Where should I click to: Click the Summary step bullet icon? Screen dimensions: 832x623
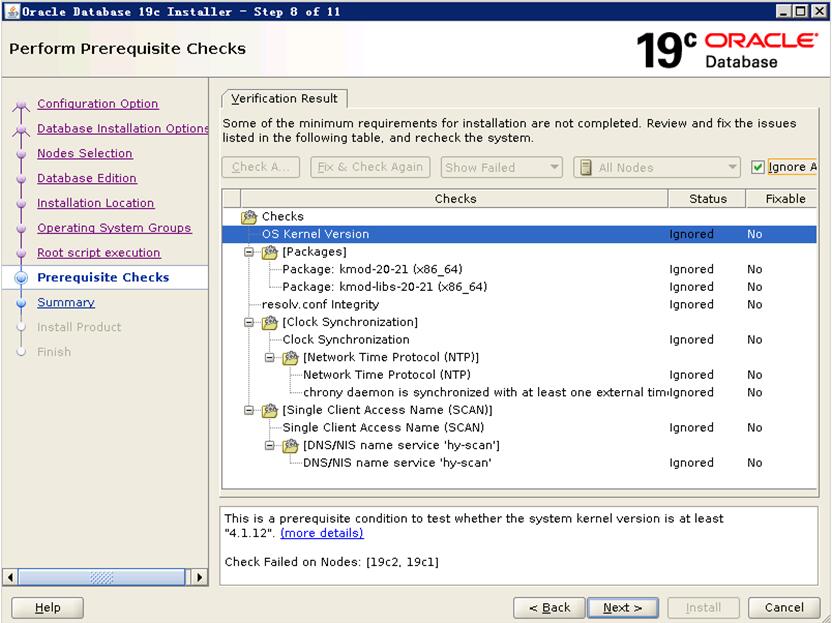(x=21, y=302)
